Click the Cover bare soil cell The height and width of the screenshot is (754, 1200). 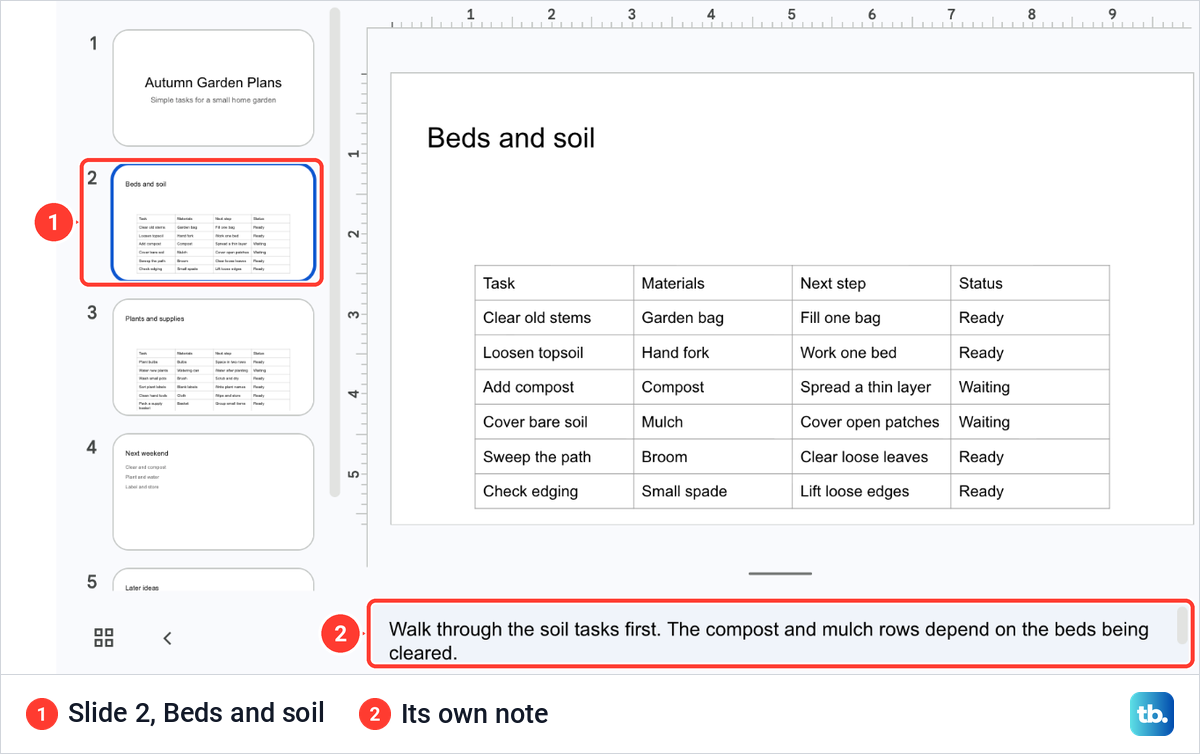[x=554, y=422]
